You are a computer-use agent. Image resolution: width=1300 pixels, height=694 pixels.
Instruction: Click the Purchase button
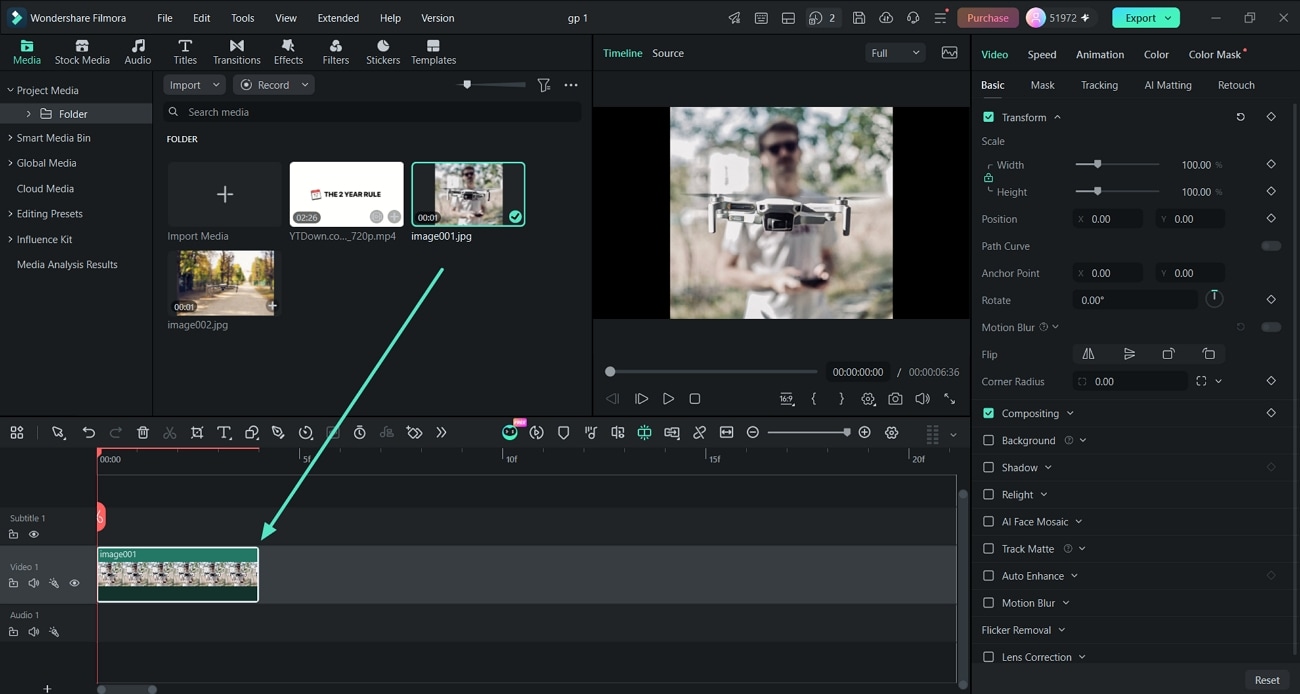[x=988, y=18]
